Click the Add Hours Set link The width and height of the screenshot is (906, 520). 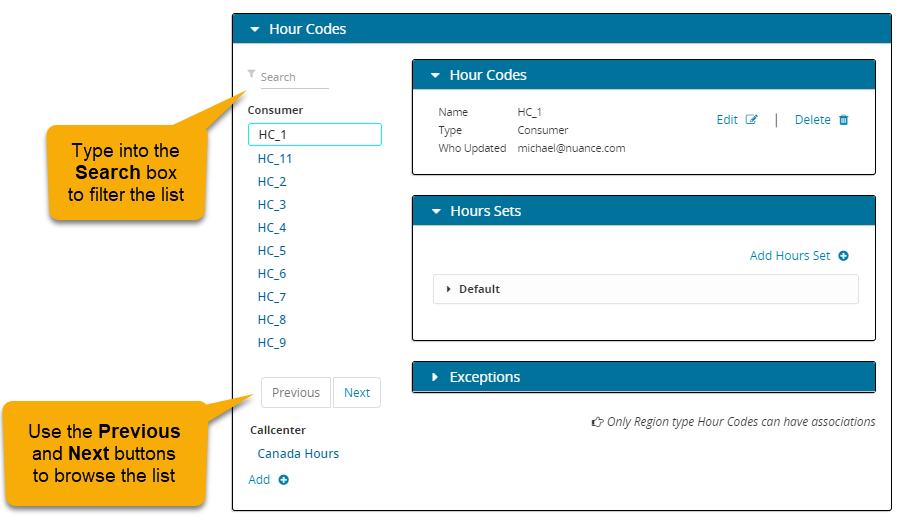pos(790,256)
